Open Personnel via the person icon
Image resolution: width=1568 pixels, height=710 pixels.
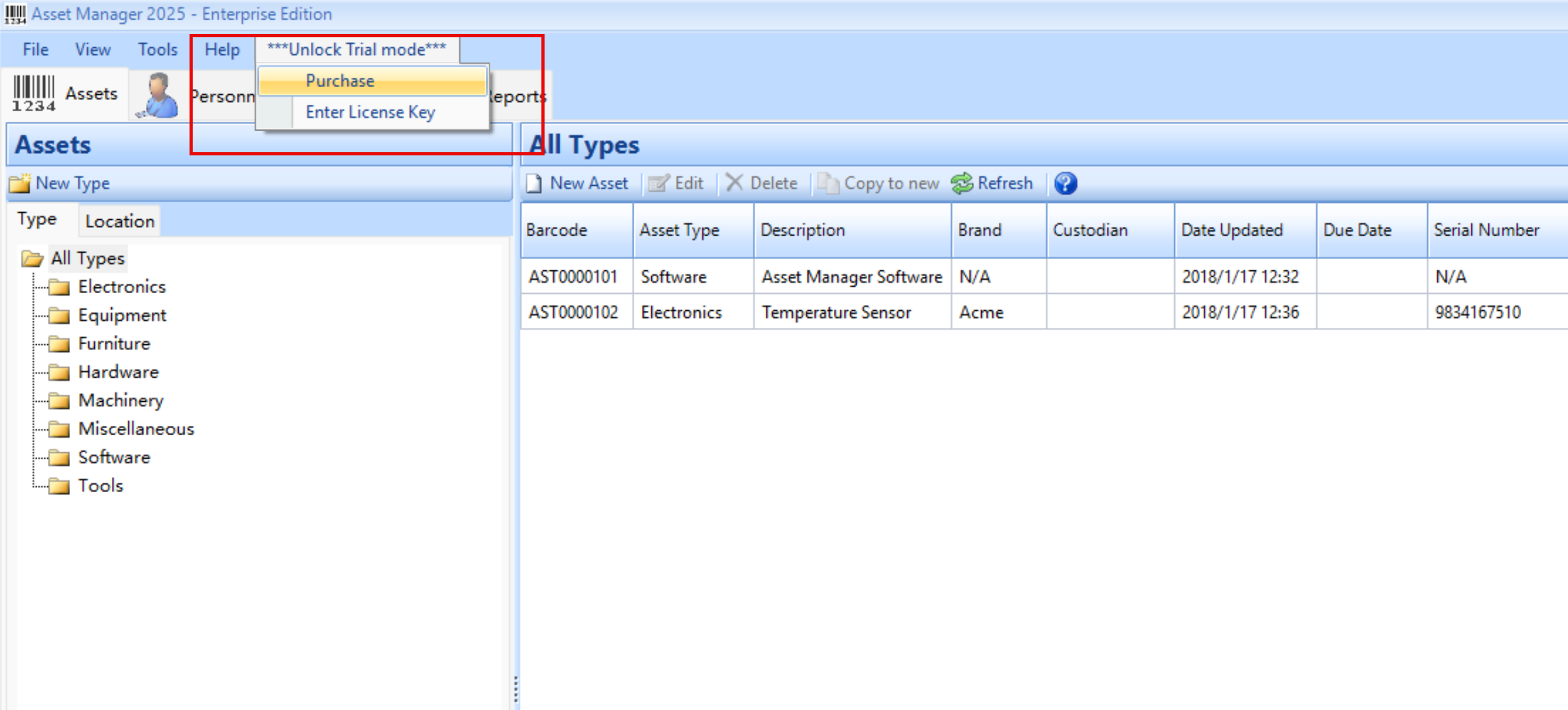[158, 95]
